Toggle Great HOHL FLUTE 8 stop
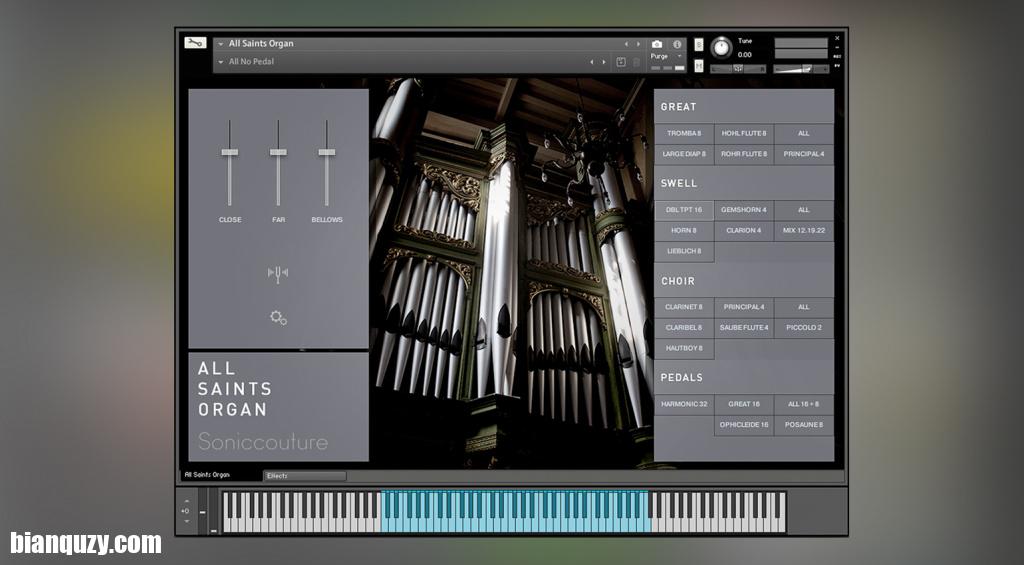 point(744,133)
